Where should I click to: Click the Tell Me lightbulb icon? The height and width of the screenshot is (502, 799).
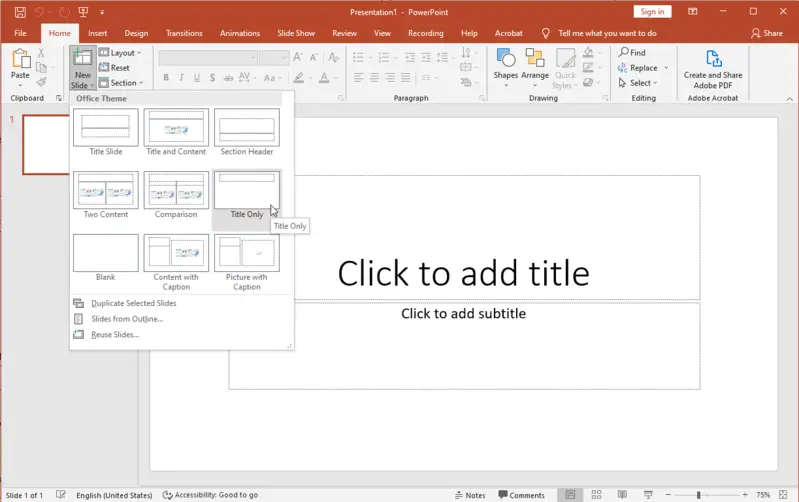545,33
